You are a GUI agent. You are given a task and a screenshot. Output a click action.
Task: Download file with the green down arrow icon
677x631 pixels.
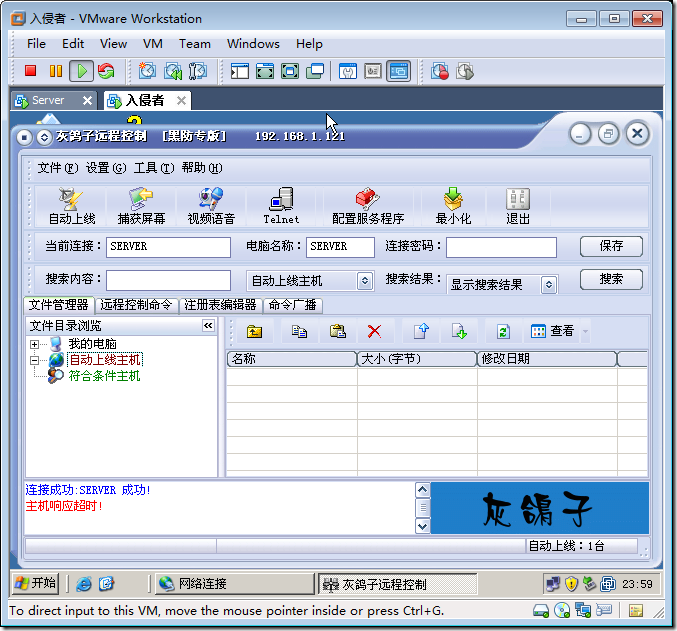(459, 332)
